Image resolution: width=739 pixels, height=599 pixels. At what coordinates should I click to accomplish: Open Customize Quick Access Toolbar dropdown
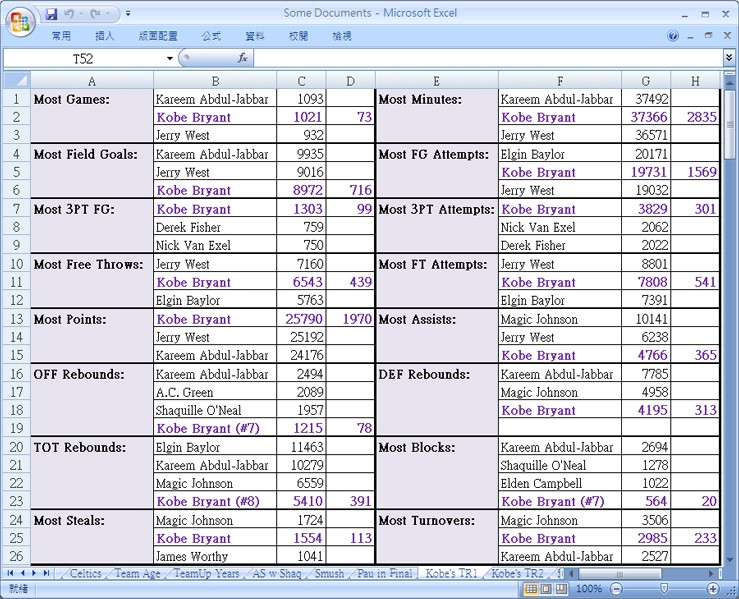(128, 14)
